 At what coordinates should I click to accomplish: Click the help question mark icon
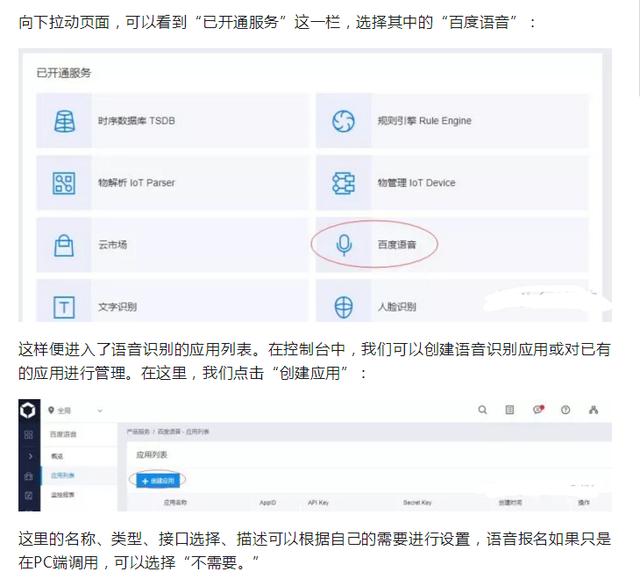point(565,410)
